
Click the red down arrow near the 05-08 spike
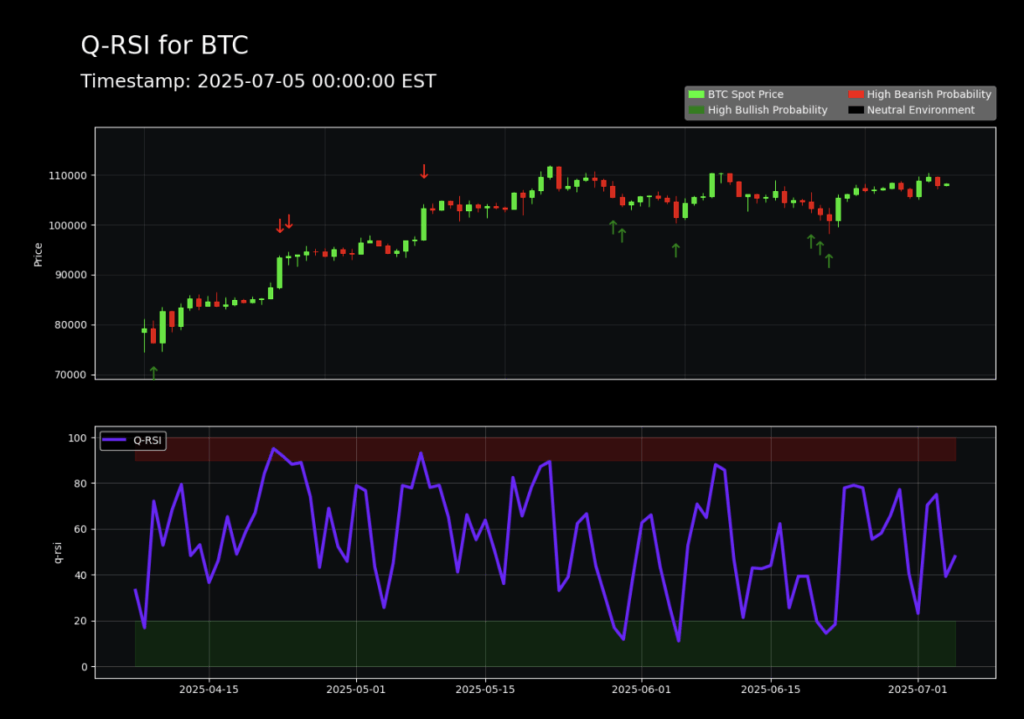424,172
